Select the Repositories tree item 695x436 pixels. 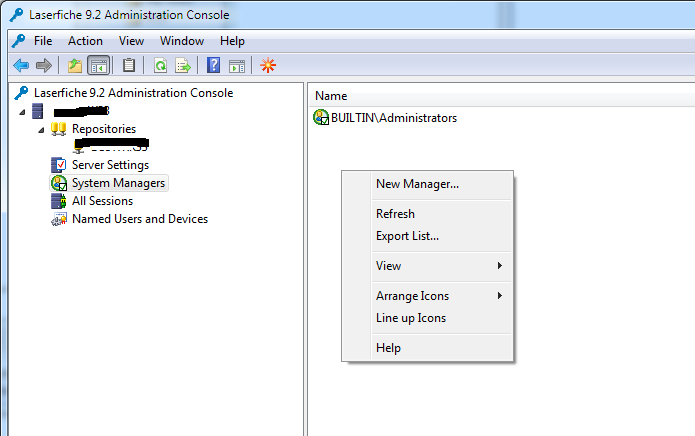click(x=104, y=129)
